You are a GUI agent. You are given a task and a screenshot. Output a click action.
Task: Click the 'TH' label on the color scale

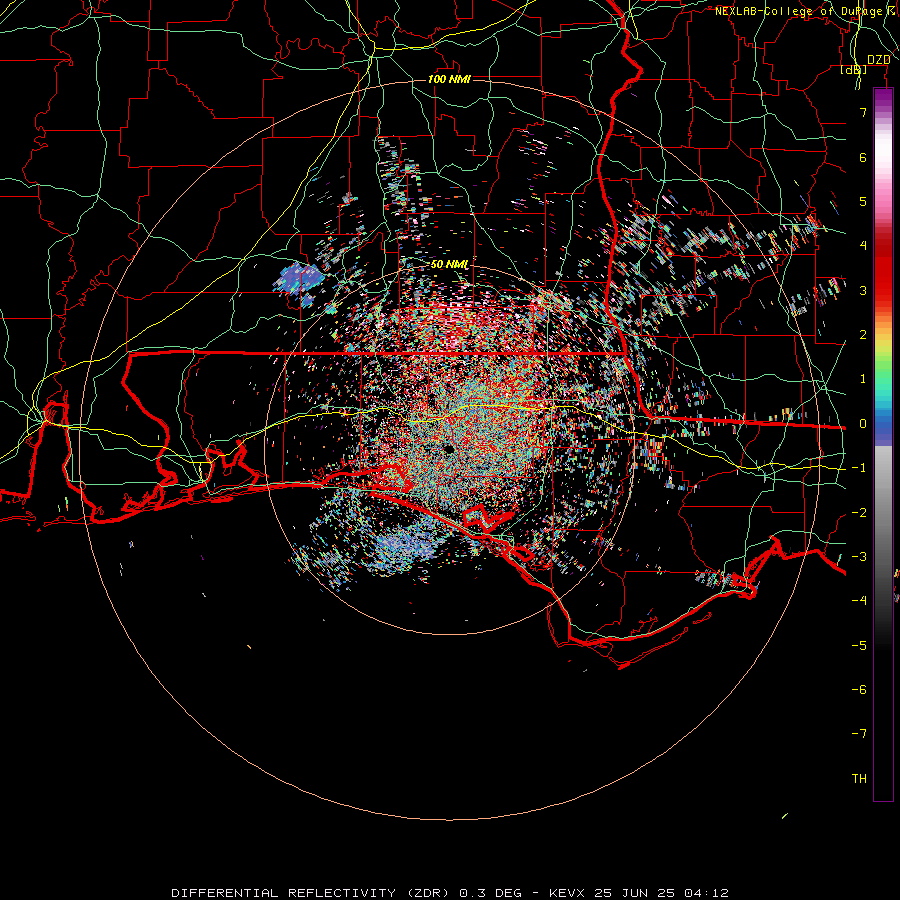coord(859,779)
